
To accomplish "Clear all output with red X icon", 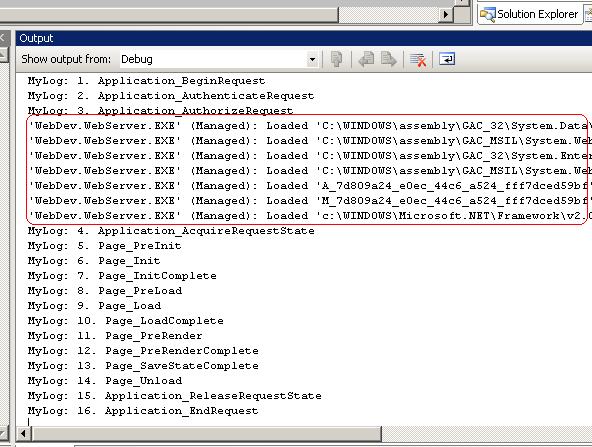I will click(x=418, y=59).
